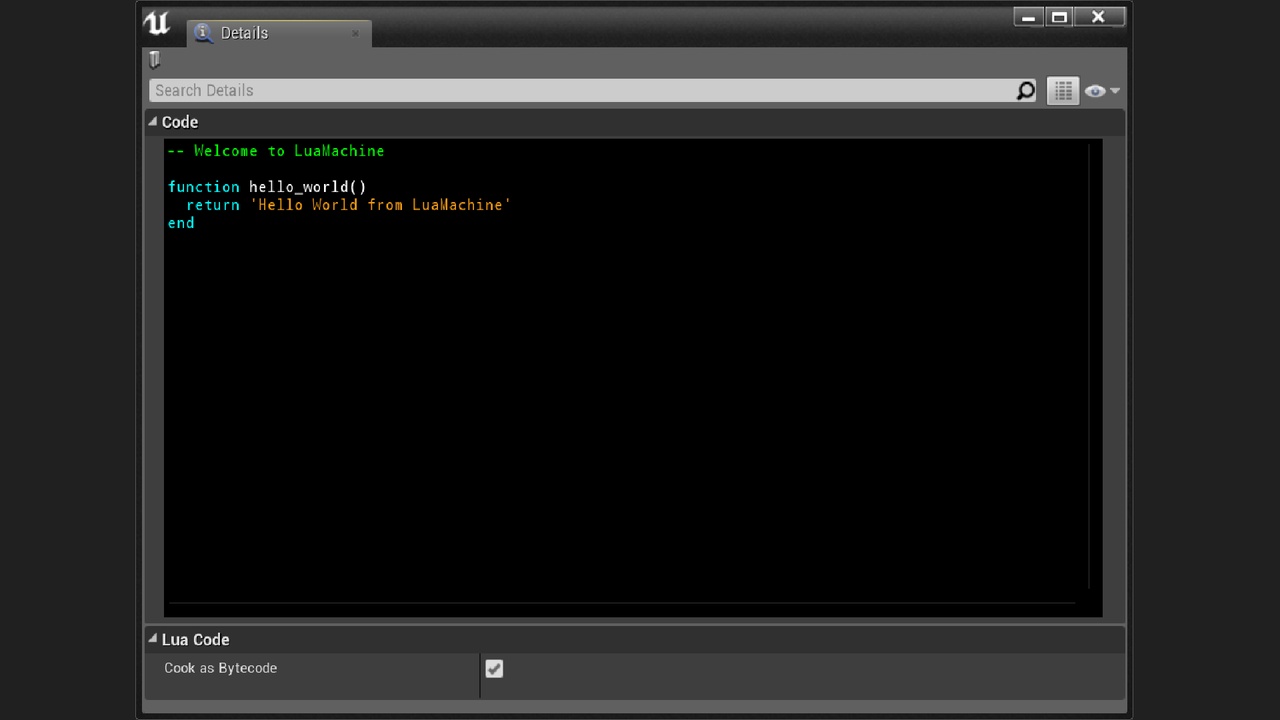Screen dimensions: 1280x720
Task: Open the property matrix grid view
Action: pos(1063,91)
